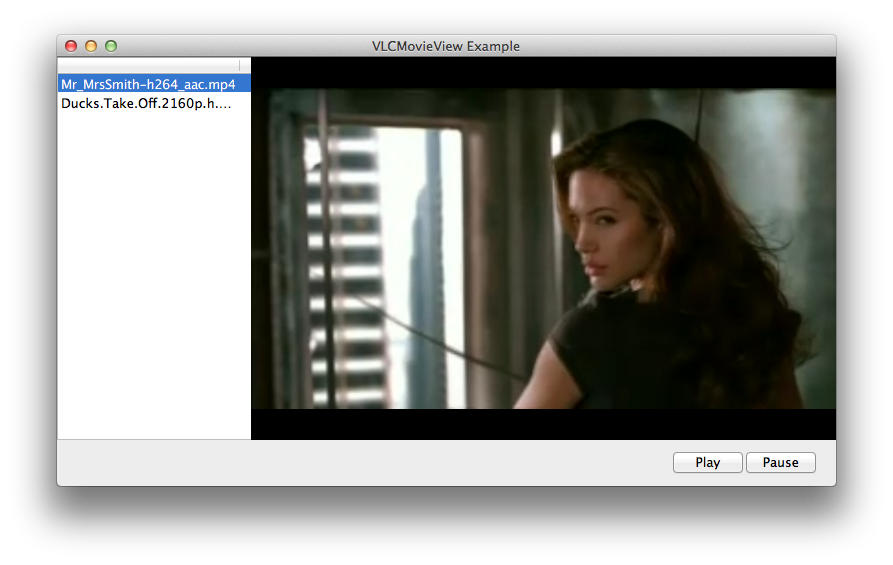The image size is (893, 565).
Task: Click the playlist table column header
Action: tap(148, 65)
